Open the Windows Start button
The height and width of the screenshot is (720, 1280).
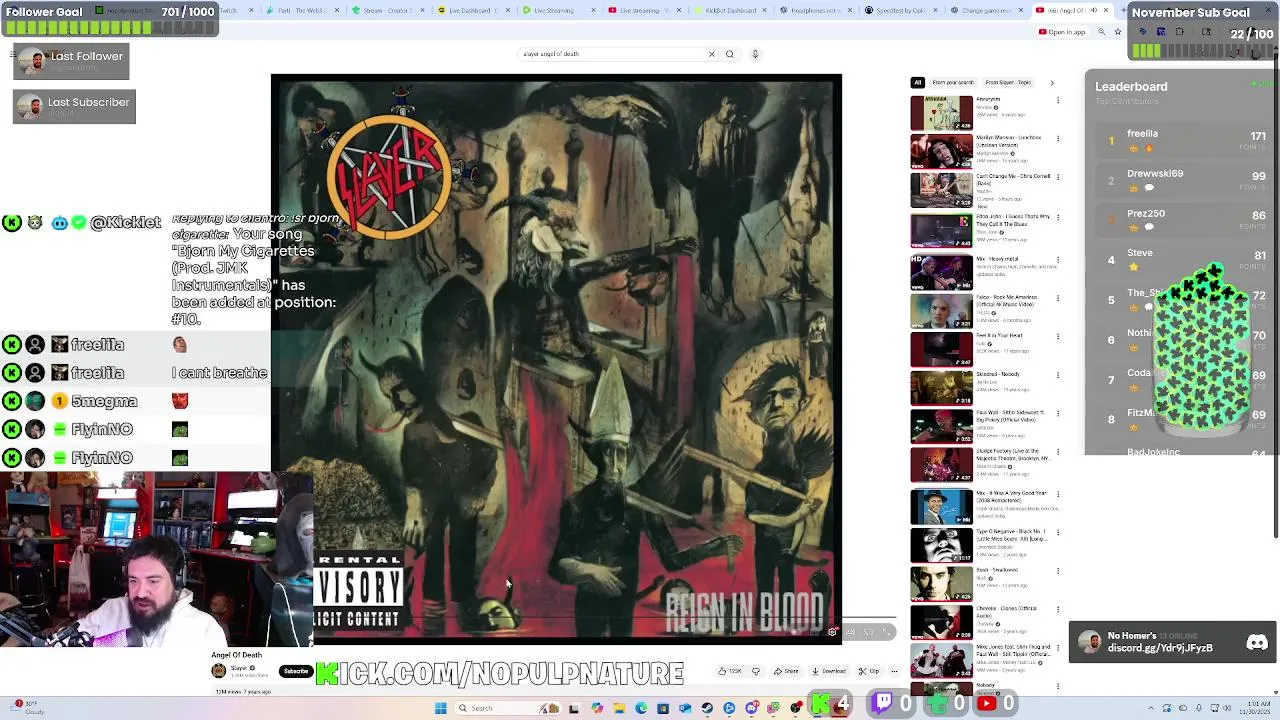(x=440, y=708)
